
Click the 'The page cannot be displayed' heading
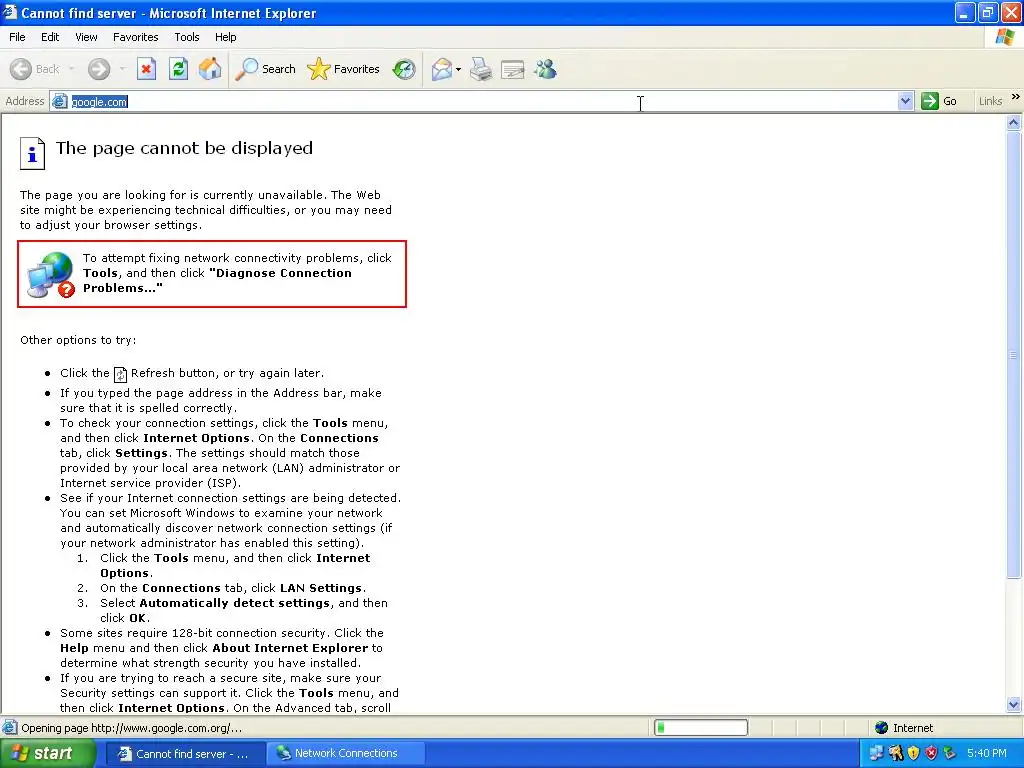click(x=184, y=148)
